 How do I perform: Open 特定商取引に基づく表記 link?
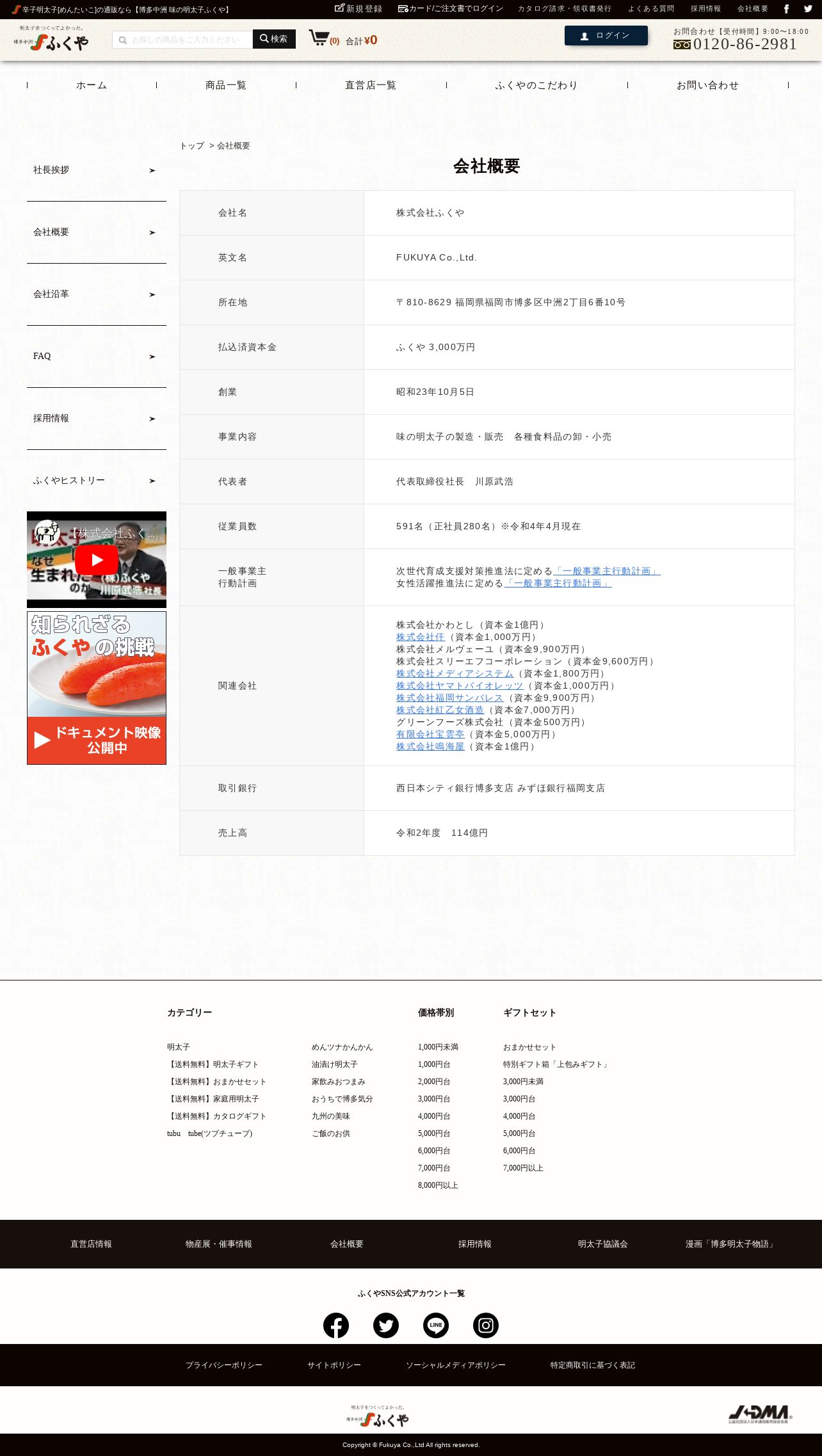[x=593, y=1365]
